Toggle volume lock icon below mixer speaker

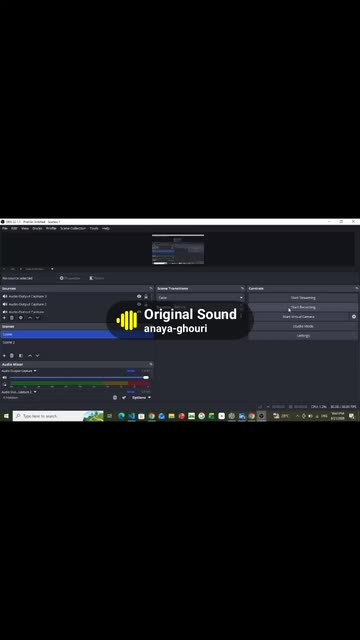coord(4,384)
